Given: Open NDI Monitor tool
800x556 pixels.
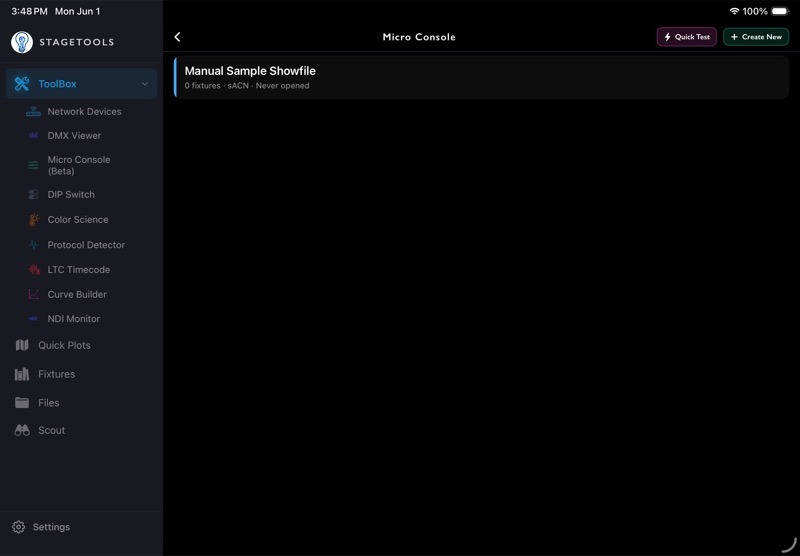Looking at the screenshot, I should coord(73,319).
